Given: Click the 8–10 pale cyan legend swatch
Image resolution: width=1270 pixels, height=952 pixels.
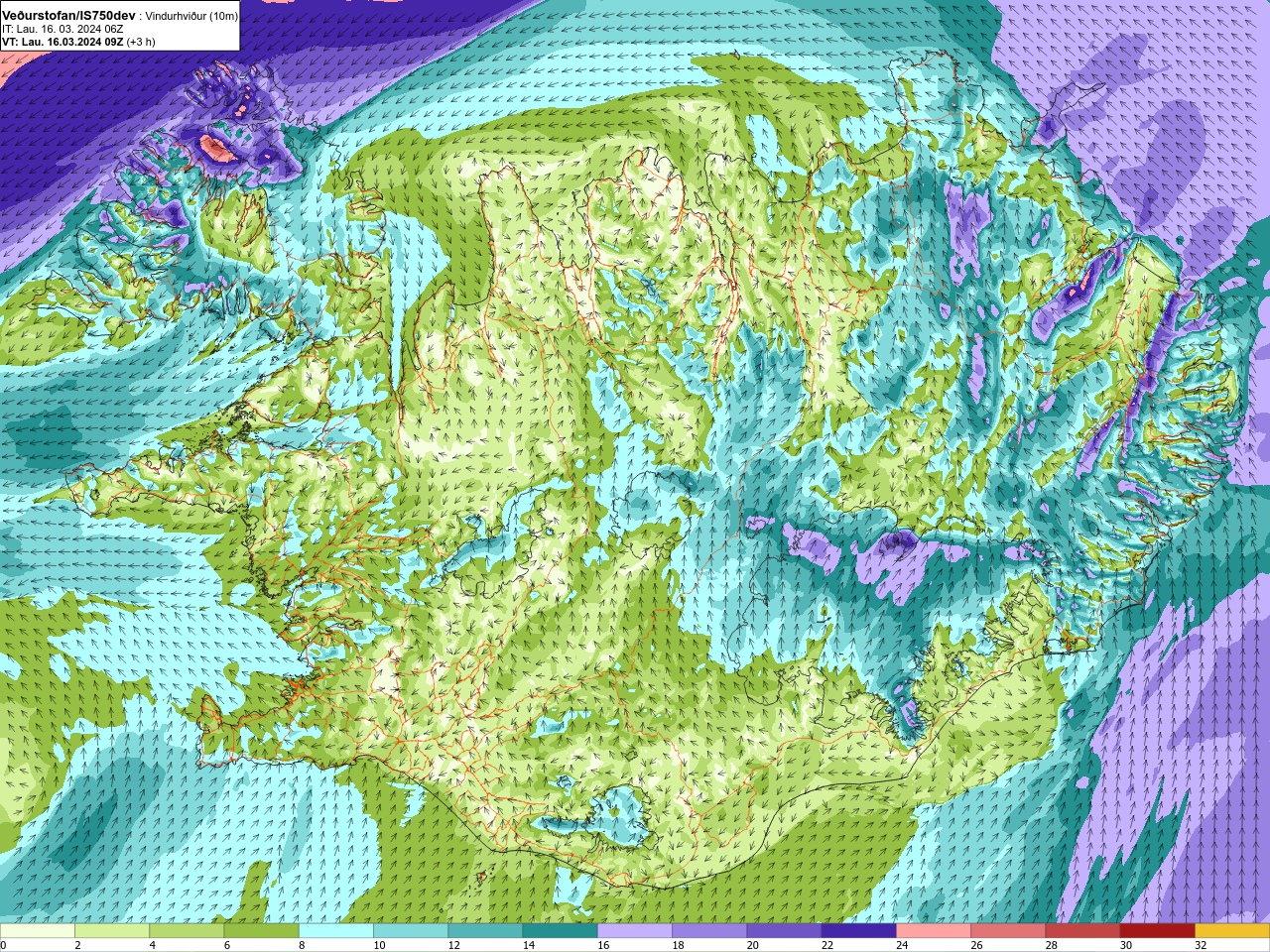Looking at the screenshot, I should [x=336, y=931].
